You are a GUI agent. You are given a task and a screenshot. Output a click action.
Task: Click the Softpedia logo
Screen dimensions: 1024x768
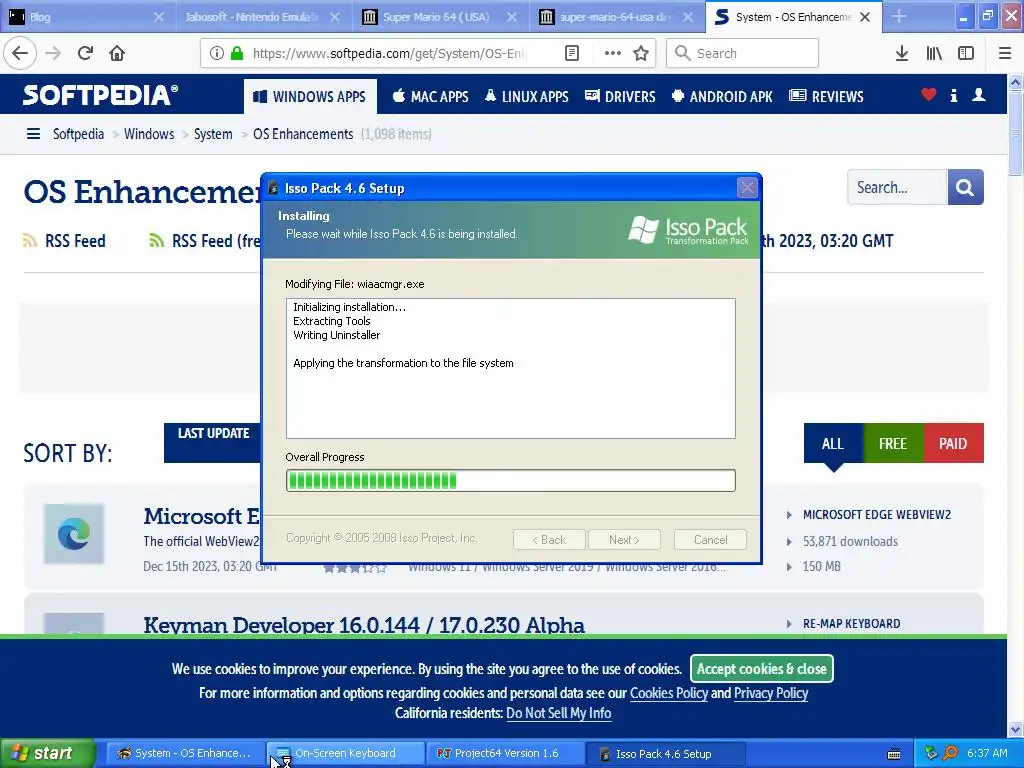tap(101, 95)
